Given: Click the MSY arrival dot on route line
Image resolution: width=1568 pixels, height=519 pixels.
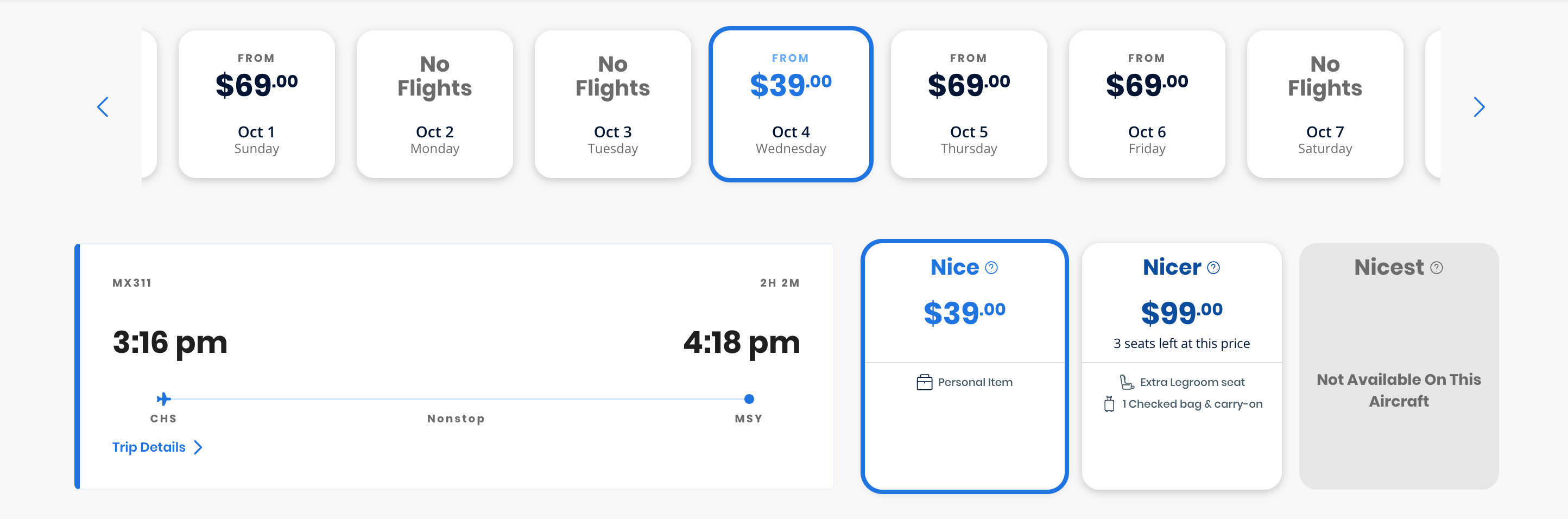Looking at the screenshot, I should 749,399.
